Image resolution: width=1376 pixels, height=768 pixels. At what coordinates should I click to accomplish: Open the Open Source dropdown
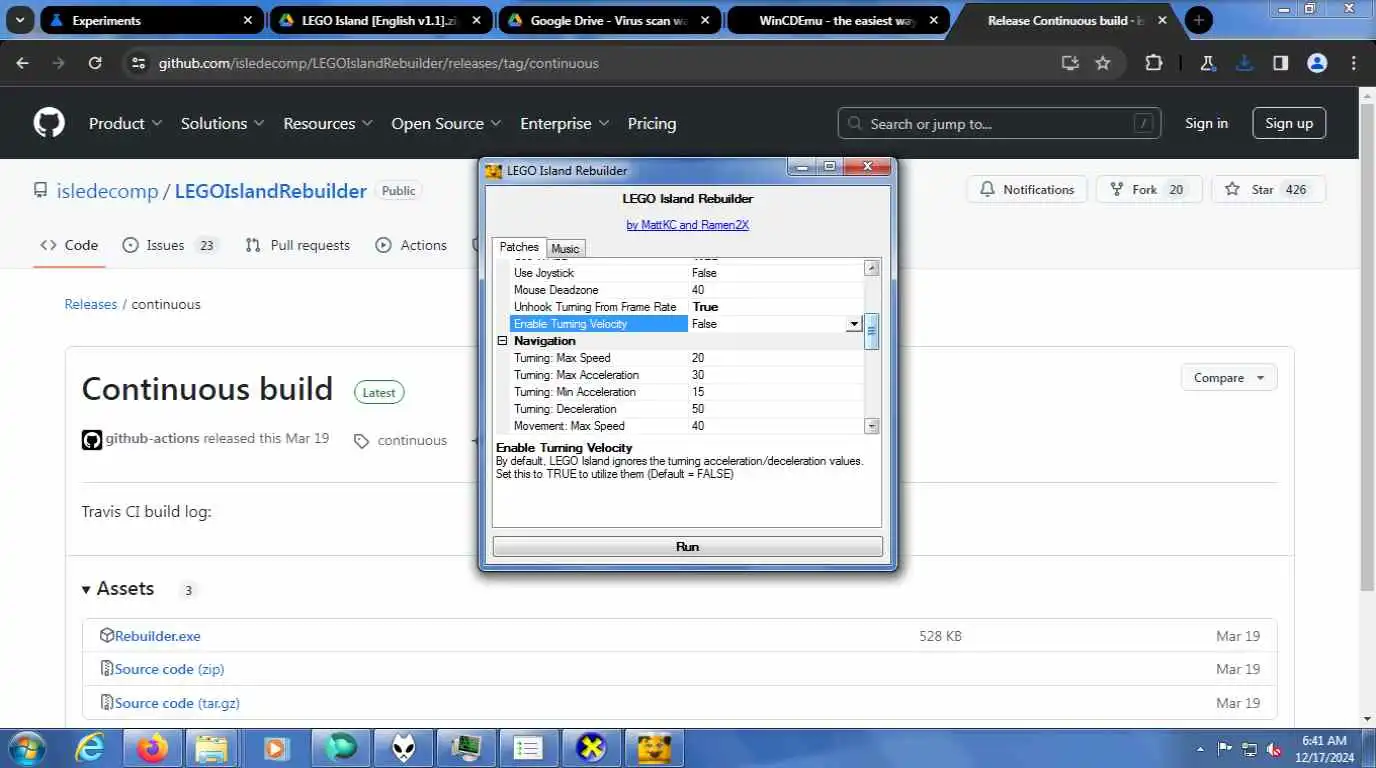point(446,123)
